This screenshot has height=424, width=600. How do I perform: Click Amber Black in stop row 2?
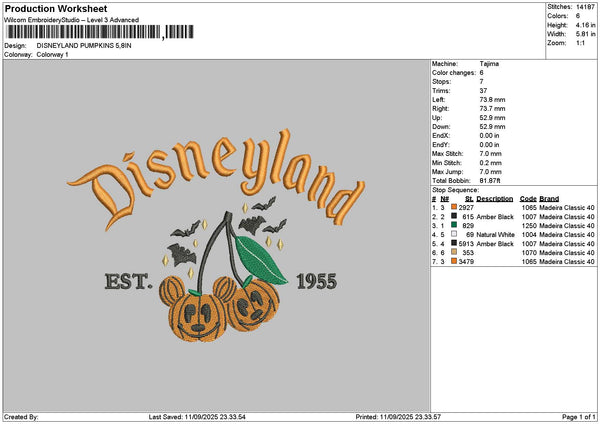coord(495,217)
